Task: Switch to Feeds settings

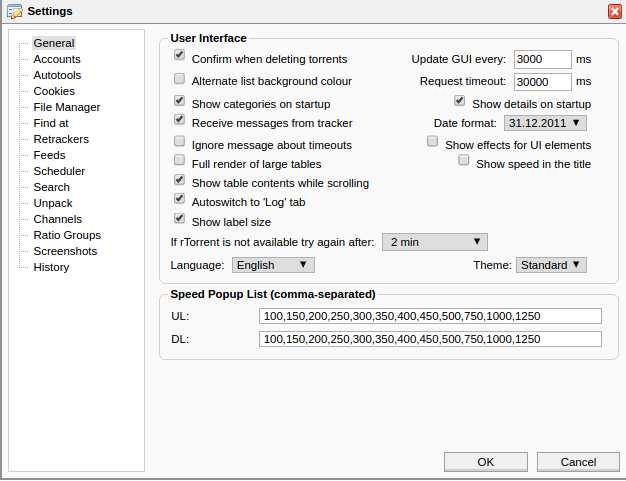Action: click(x=49, y=155)
